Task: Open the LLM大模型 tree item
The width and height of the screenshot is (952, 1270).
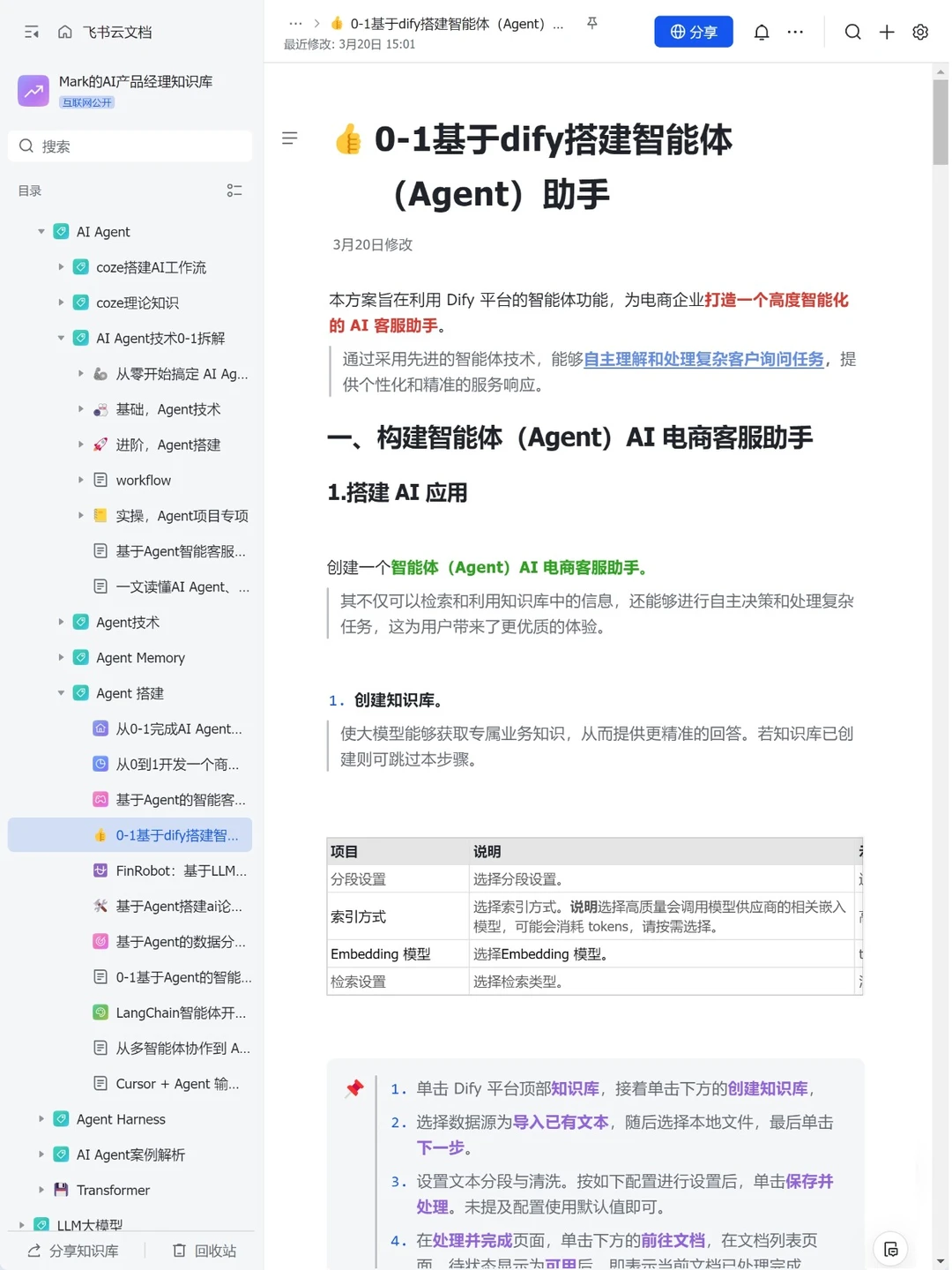Action: tap(90, 1225)
